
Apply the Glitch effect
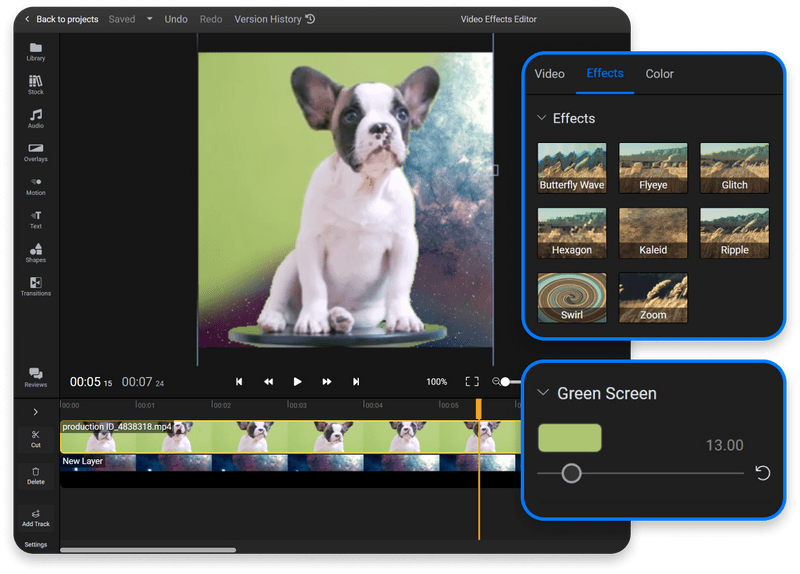734,168
